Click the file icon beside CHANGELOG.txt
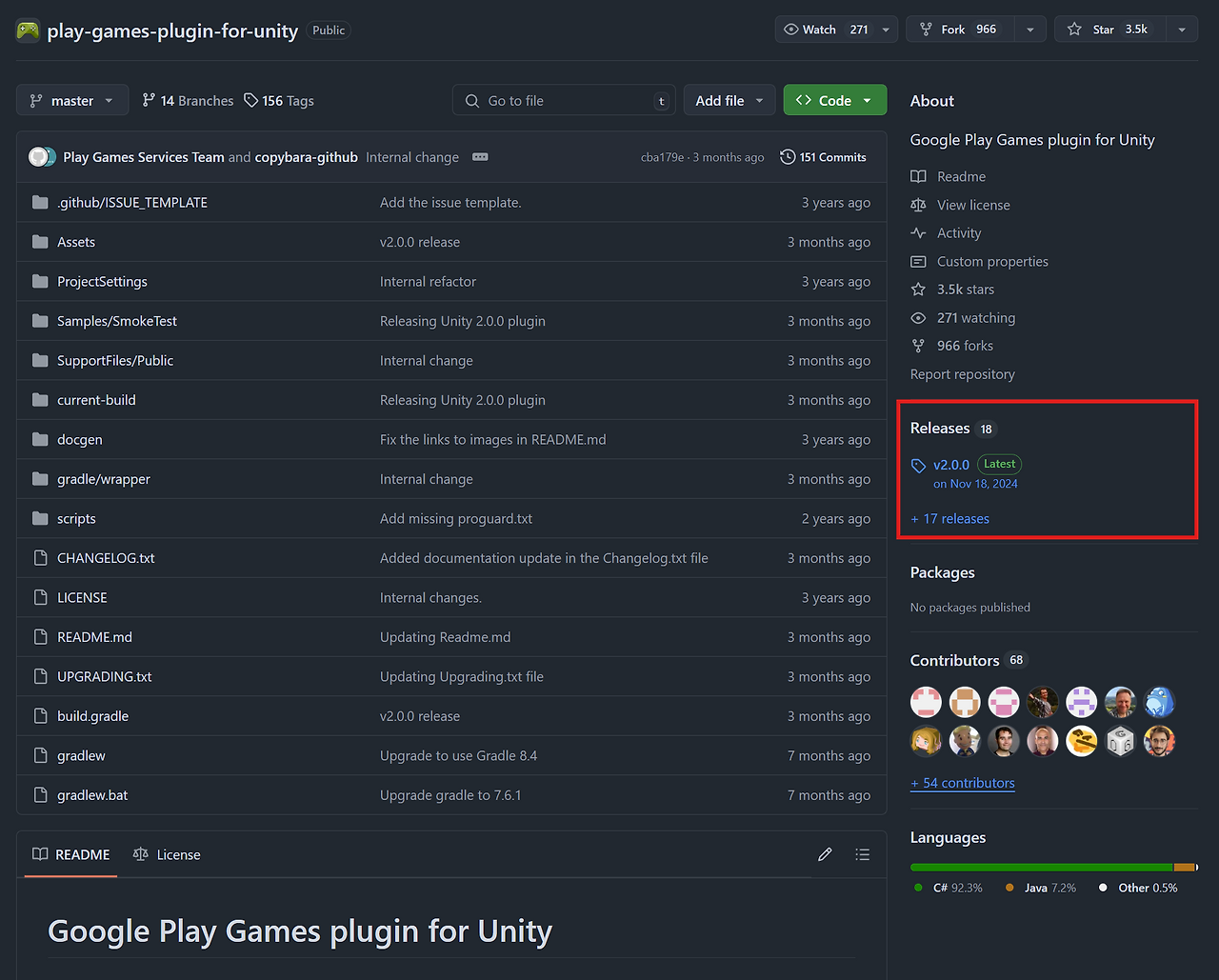The image size is (1219, 980). pyautogui.click(x=40, y=558)
